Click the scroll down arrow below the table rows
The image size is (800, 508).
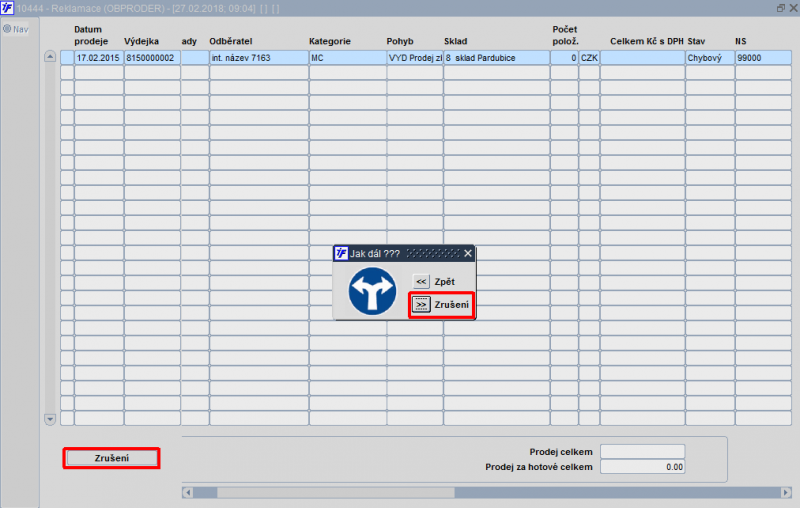pos(50,419)
